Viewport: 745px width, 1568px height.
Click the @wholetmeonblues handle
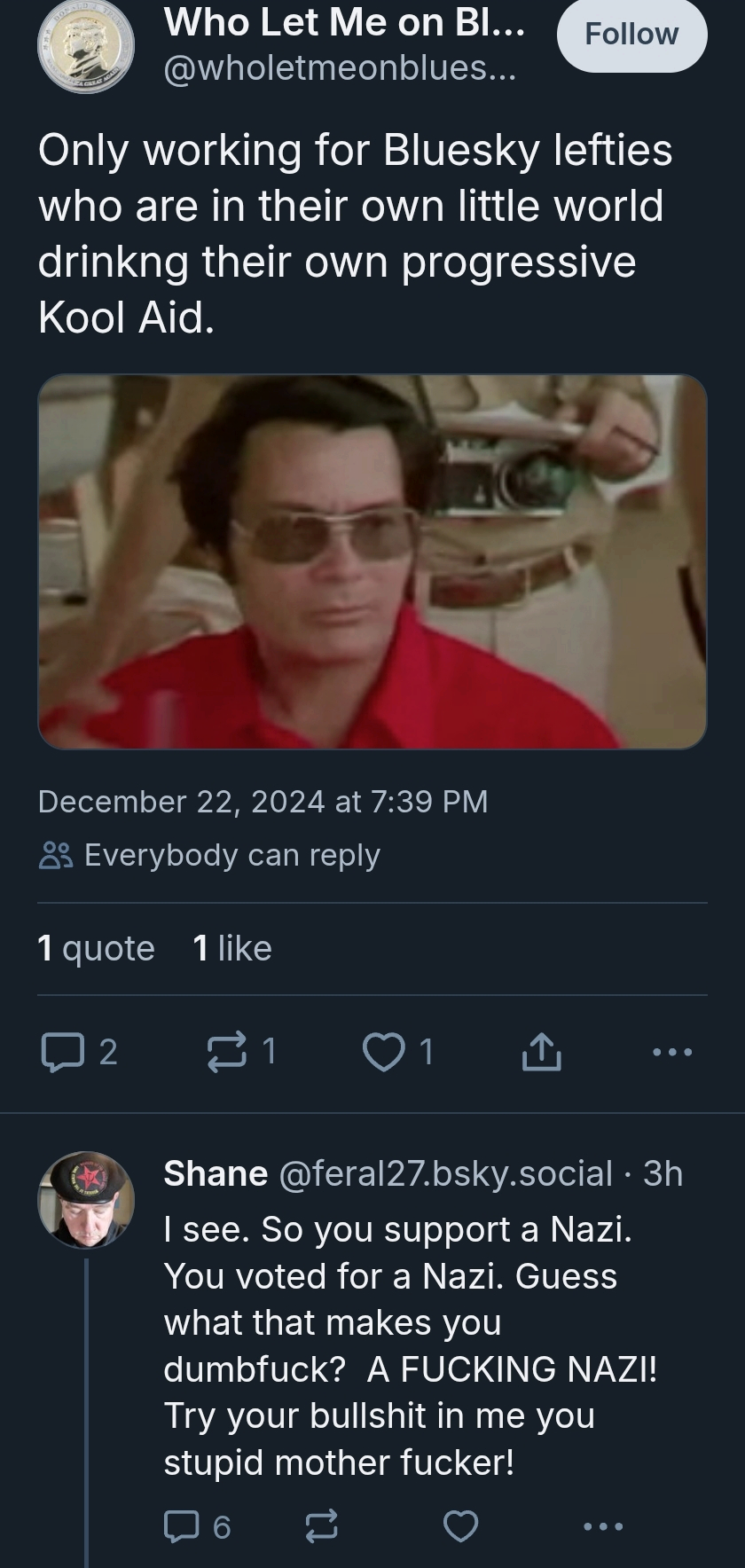(339, 68)
